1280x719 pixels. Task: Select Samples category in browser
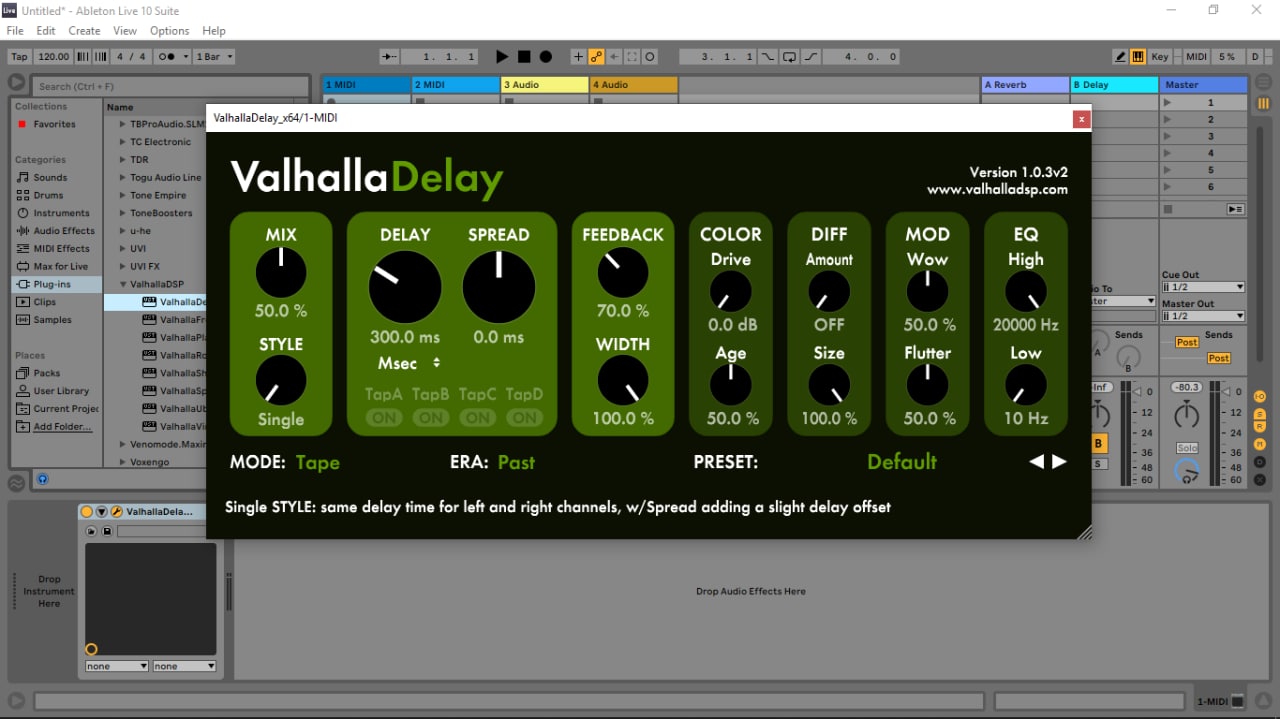[52, 320]
